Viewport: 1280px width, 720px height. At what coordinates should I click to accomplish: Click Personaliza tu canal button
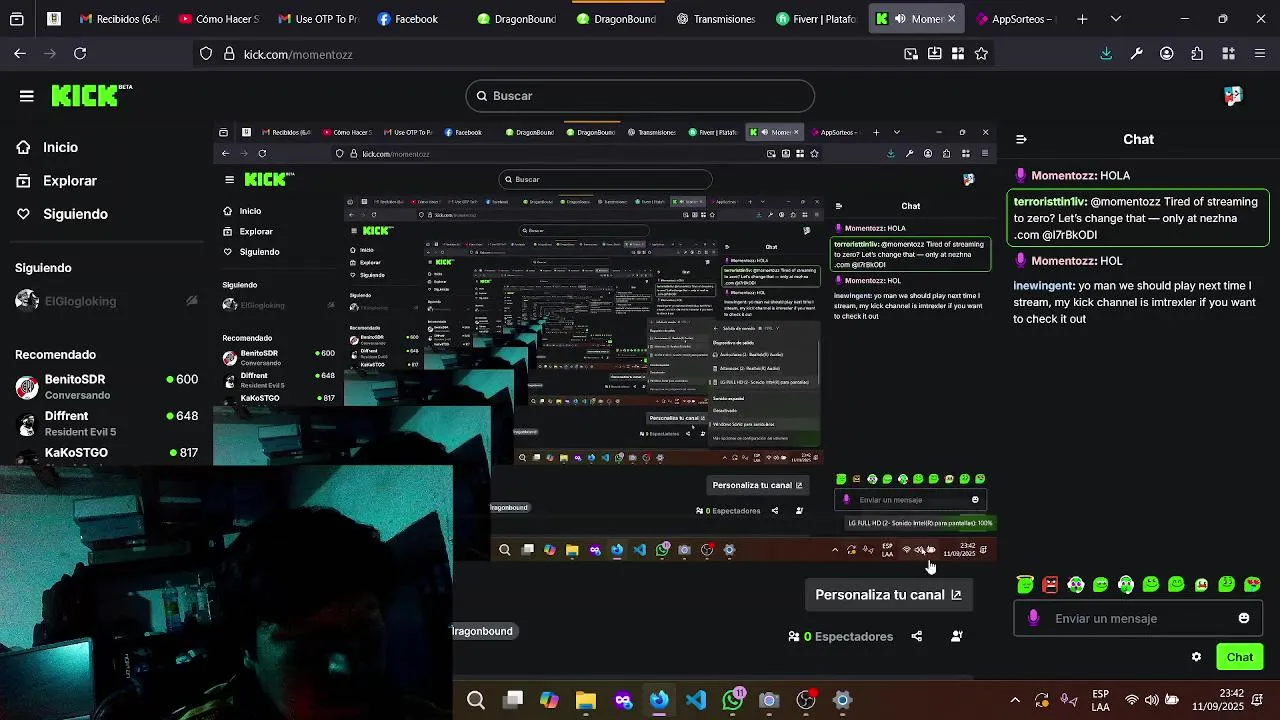pos(888,595)
